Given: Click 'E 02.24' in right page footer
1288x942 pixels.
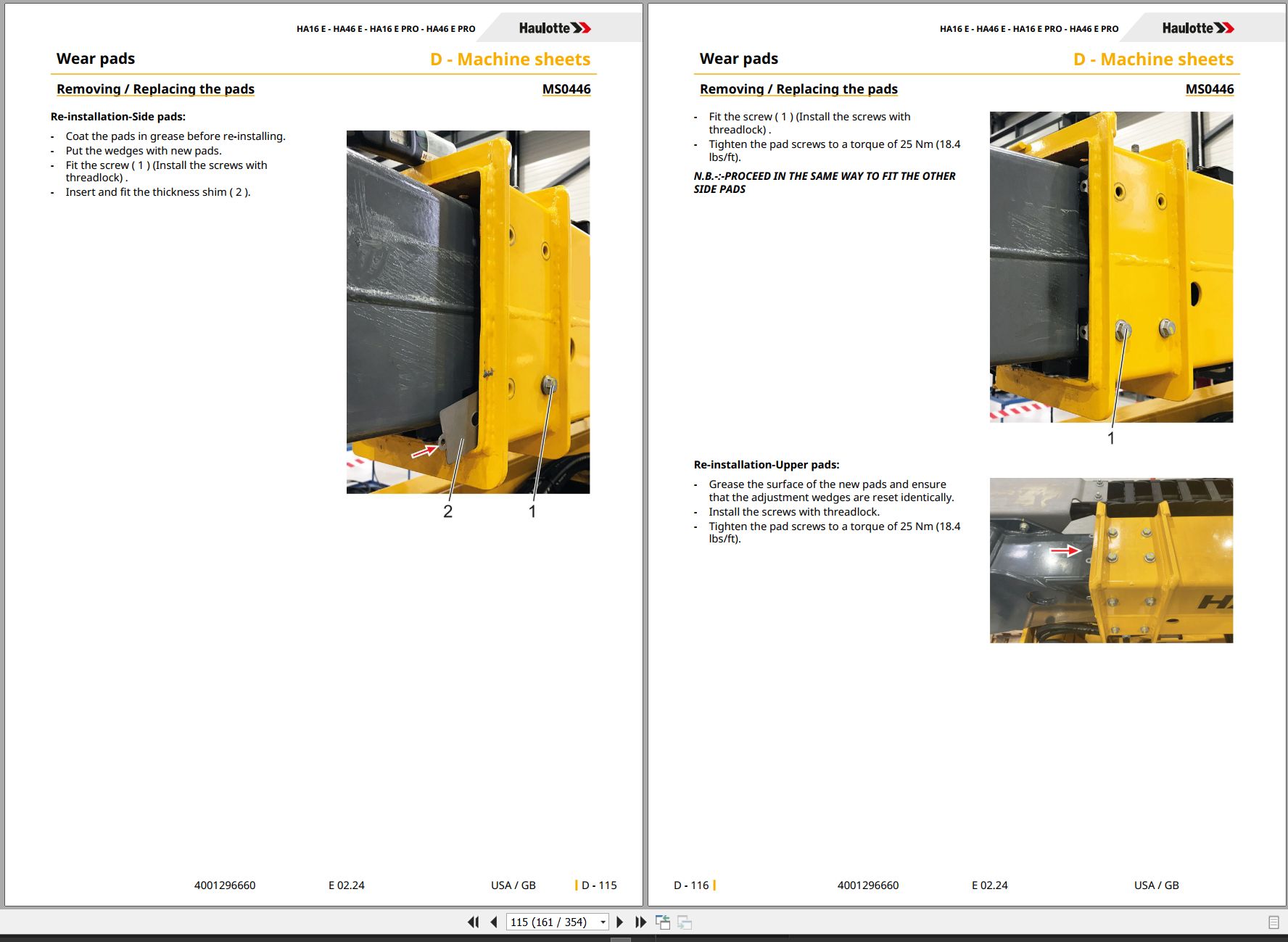Looking at the screenshot, I should [x=990, y=885].
